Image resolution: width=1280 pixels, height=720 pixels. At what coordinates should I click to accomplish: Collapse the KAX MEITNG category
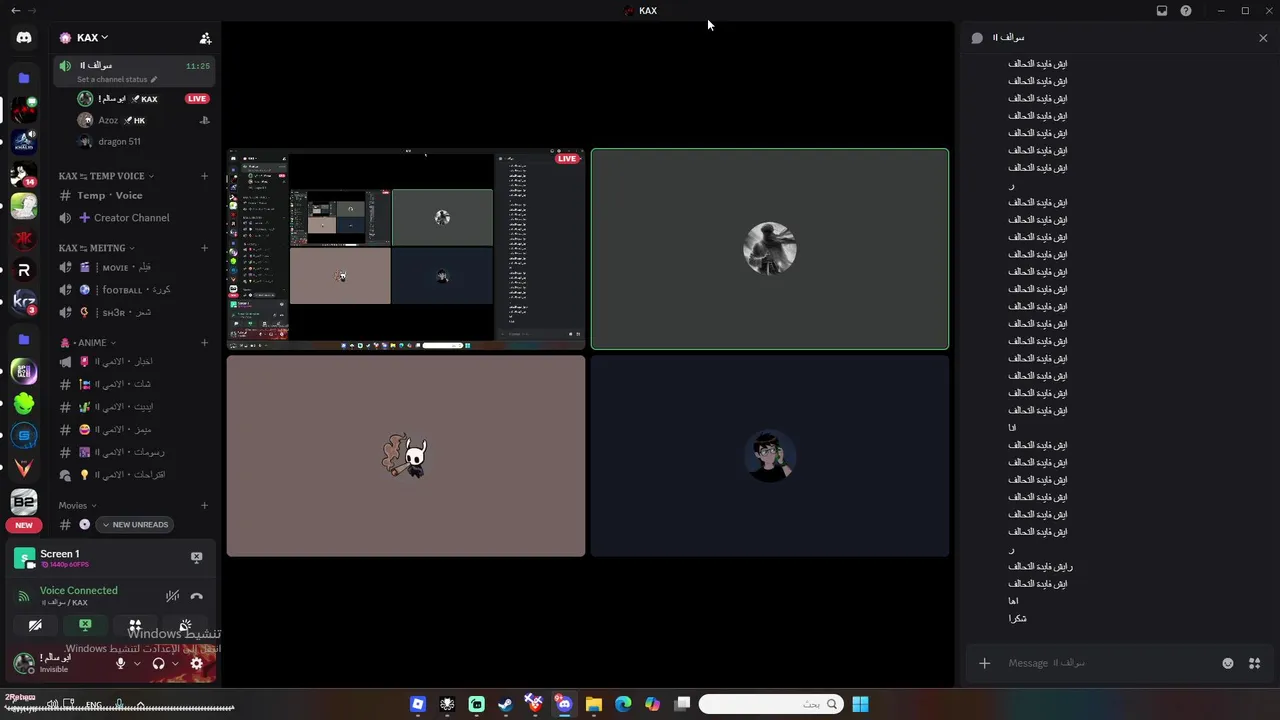[96, 248]
